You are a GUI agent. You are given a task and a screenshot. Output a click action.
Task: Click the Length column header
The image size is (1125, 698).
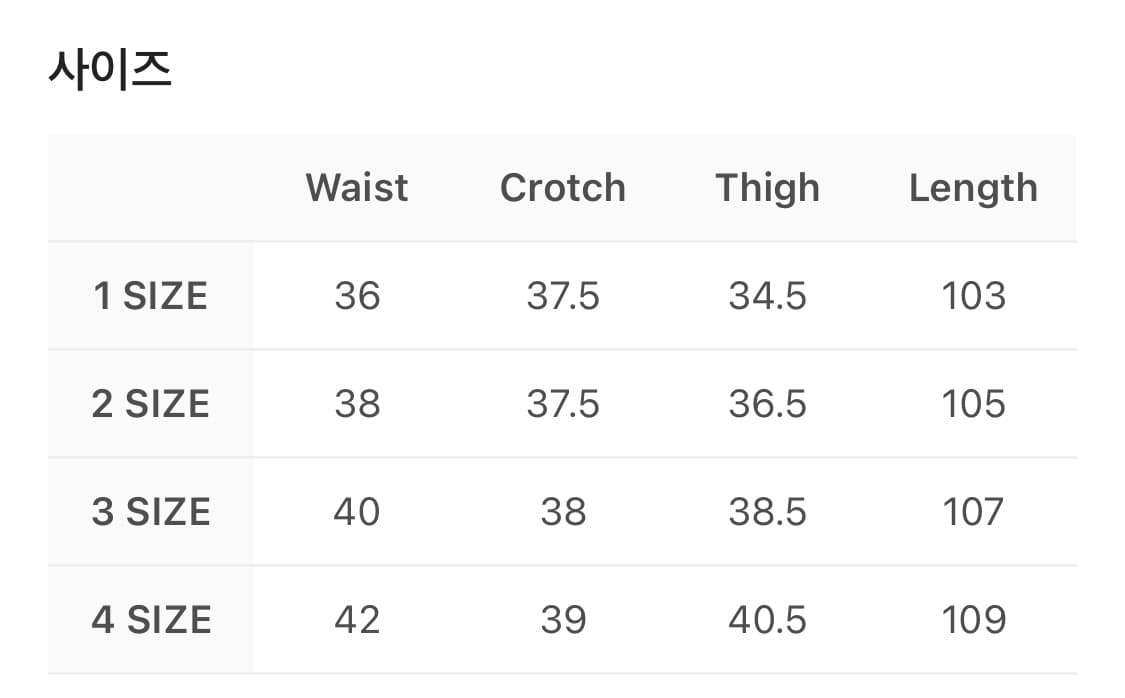coord(973,188)
